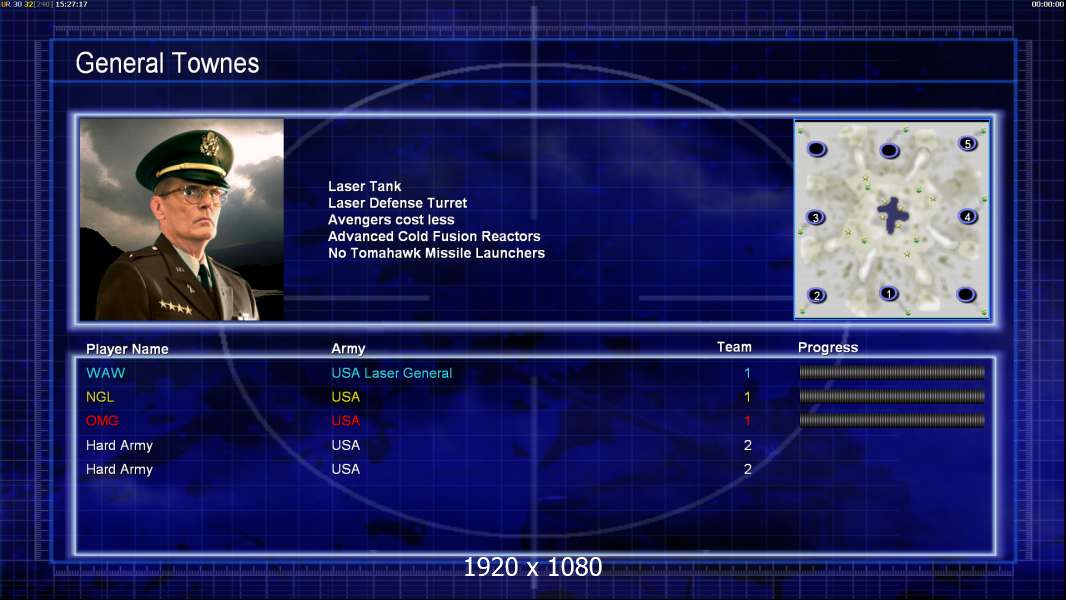Click OMG's red "USA" army entry
This screenshot has height=600, width=1066.
(x=345, y=421)
